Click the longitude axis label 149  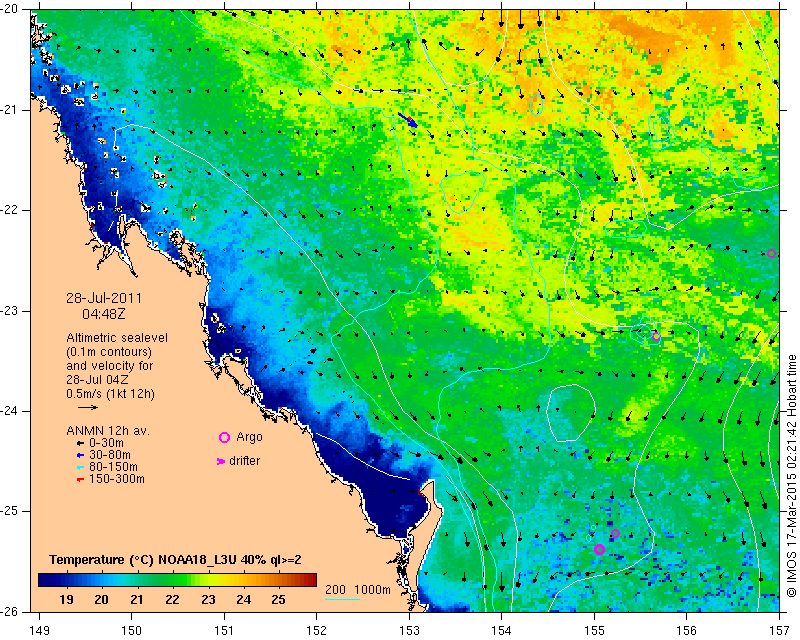(40, 631)
